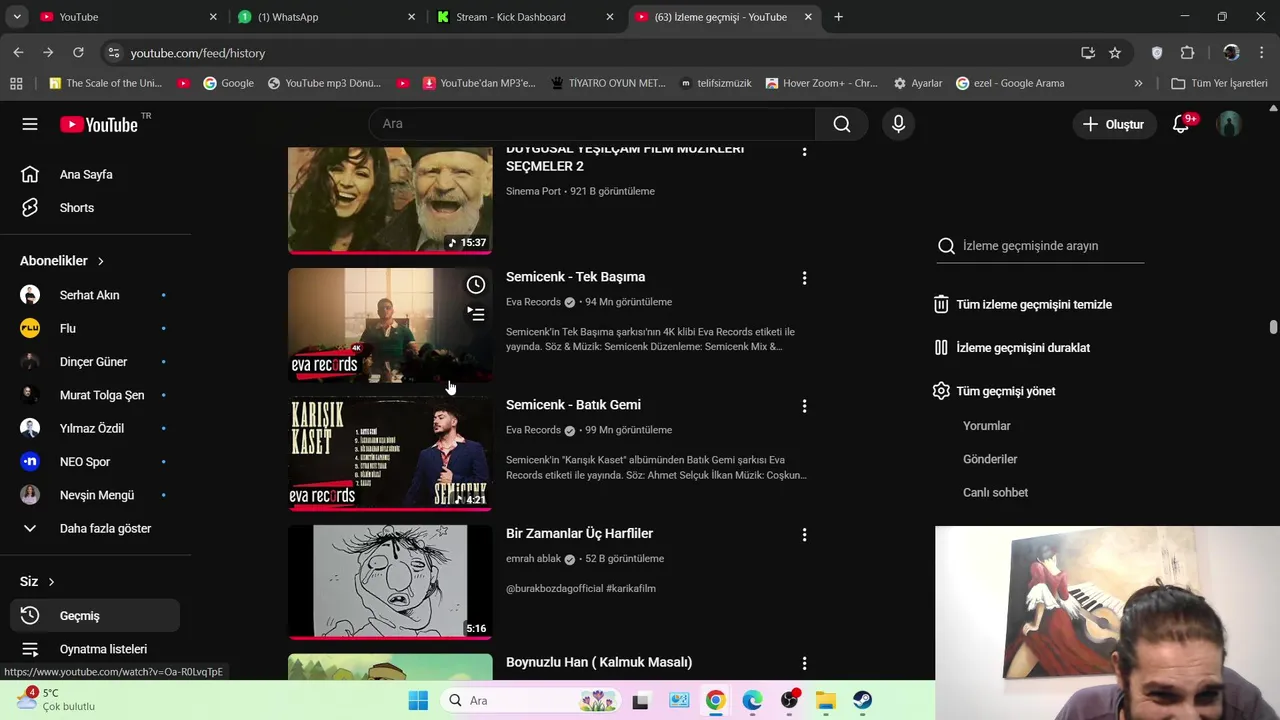Open options menu for Semicenk - Batık Gemi
Image resolution: width=1280 pixels, height=720 pixels.
[x=804, y=406]
